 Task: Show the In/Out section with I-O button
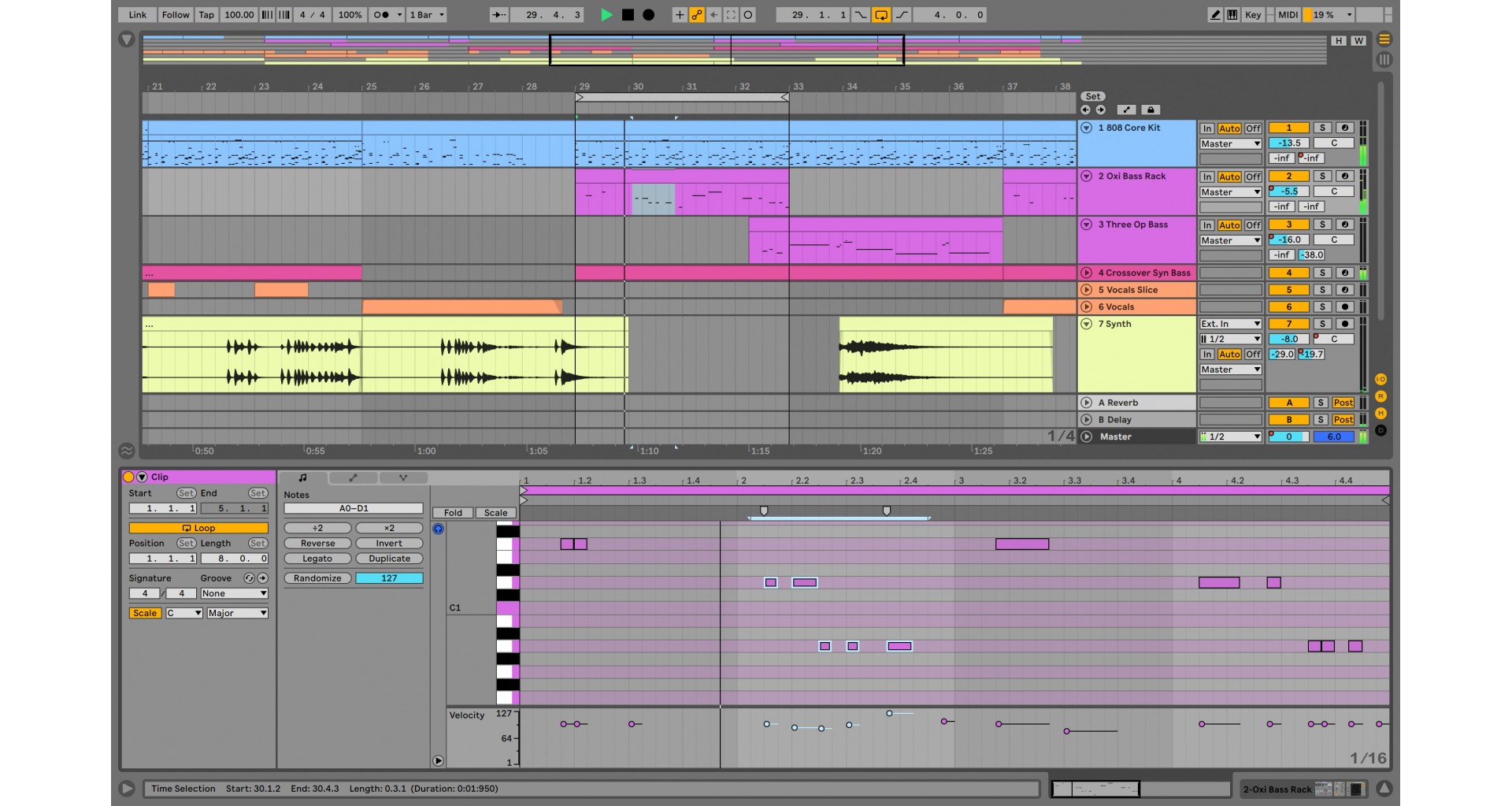pyautogui.click(x=1380, y=380)
